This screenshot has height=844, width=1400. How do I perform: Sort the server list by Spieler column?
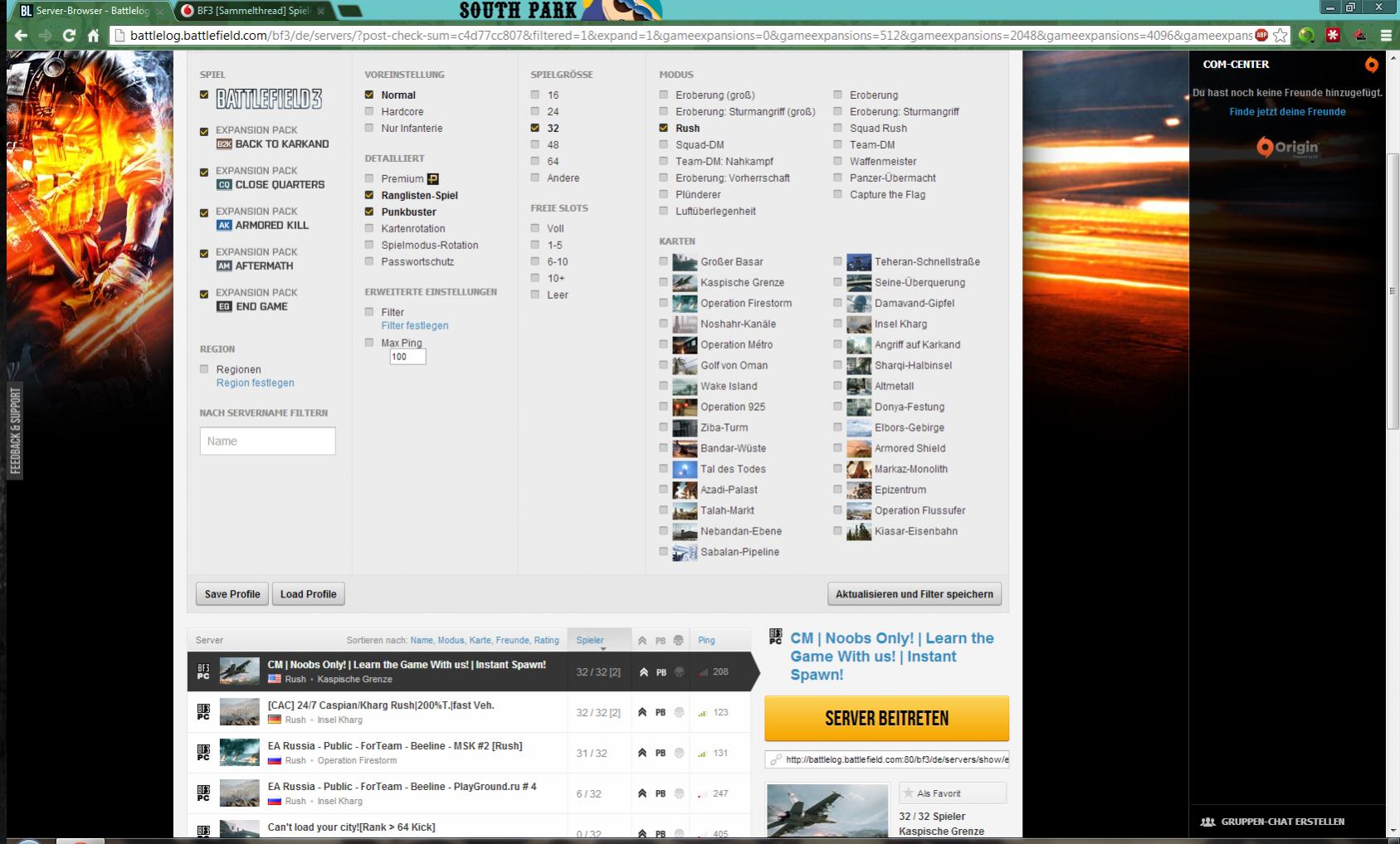pos(590,641)
